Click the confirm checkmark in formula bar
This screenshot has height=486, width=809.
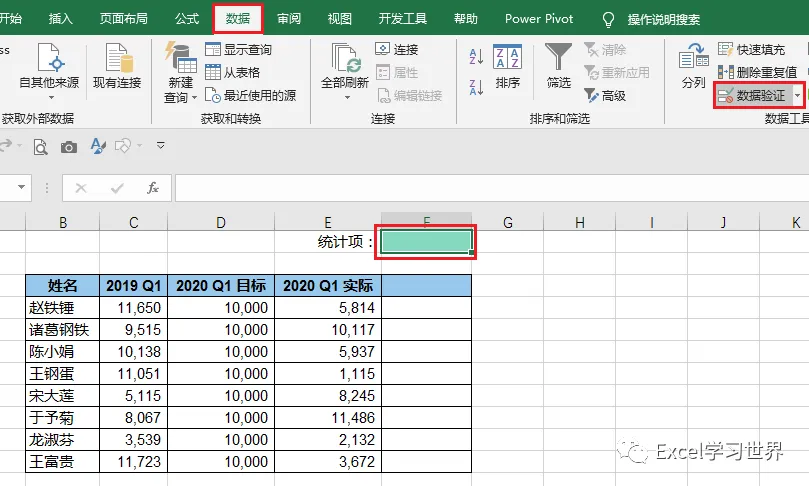117,188
